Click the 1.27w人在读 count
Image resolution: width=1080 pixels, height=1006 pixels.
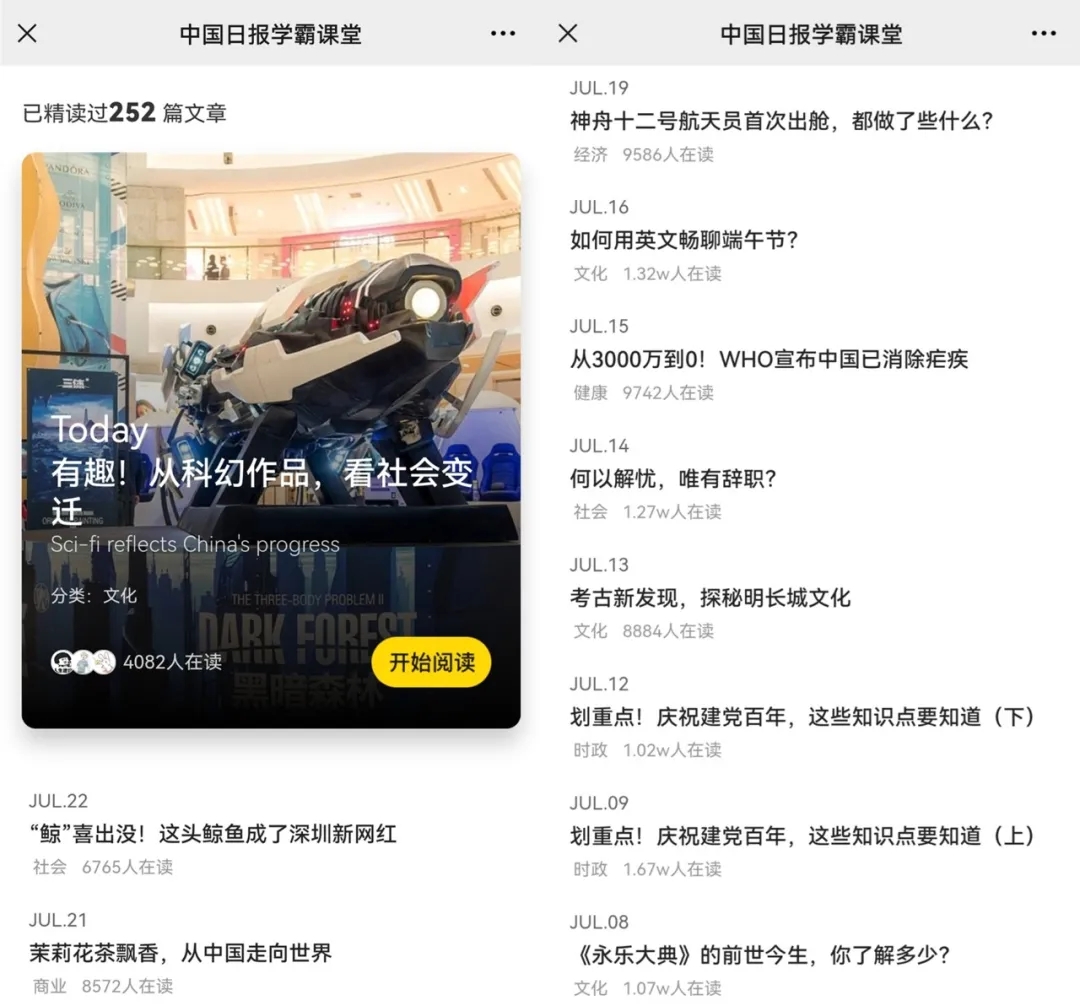point(672,512)
